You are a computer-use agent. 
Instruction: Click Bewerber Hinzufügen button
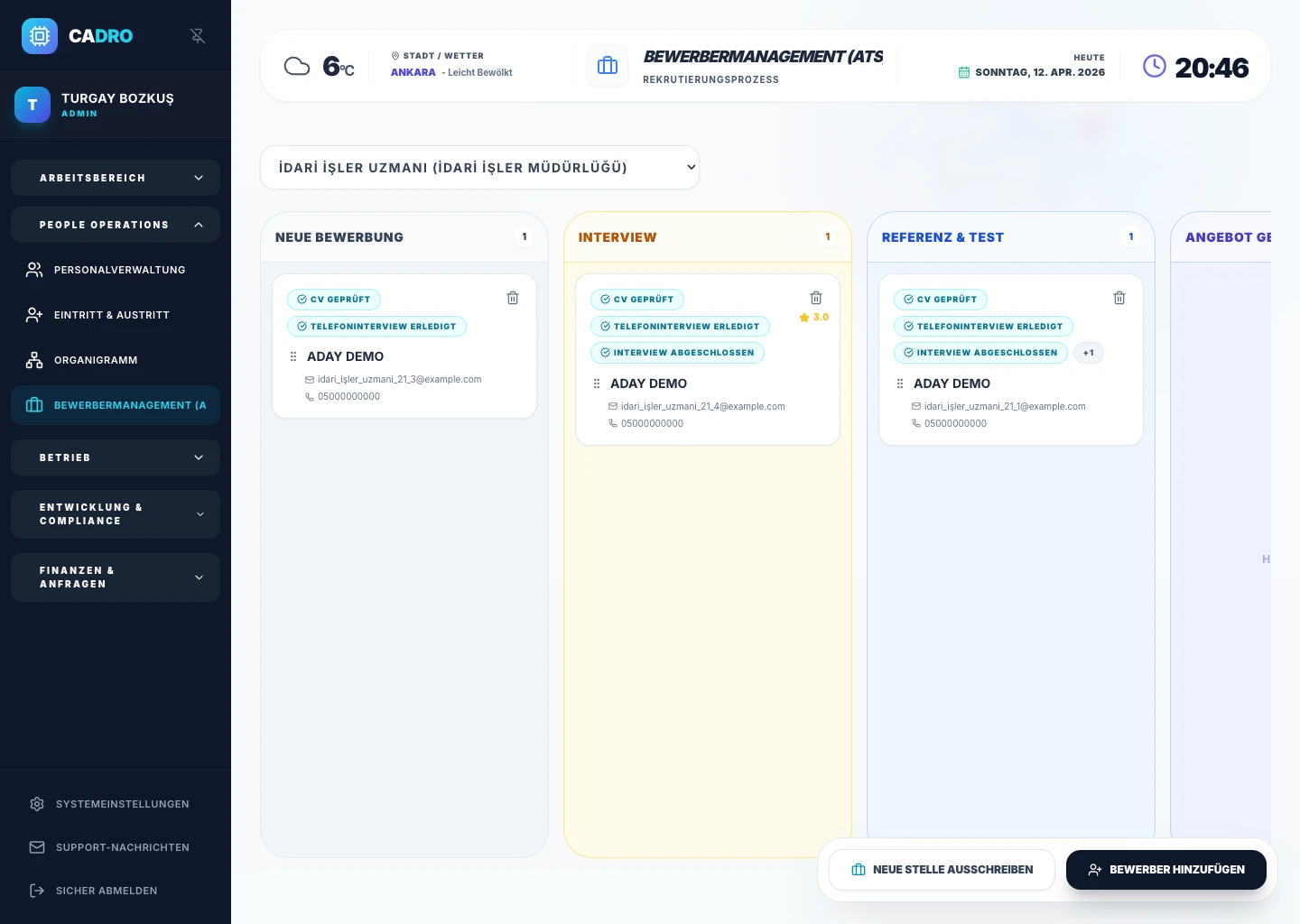1166,870
